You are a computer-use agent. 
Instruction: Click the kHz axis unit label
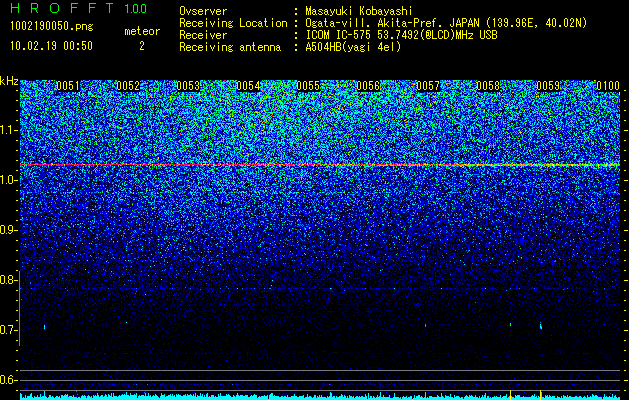(9, 81)
